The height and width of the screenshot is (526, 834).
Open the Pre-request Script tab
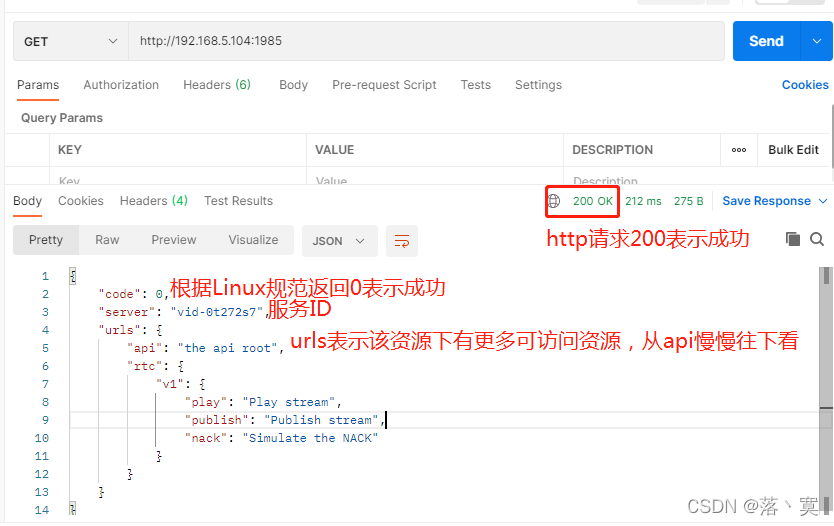384,85
